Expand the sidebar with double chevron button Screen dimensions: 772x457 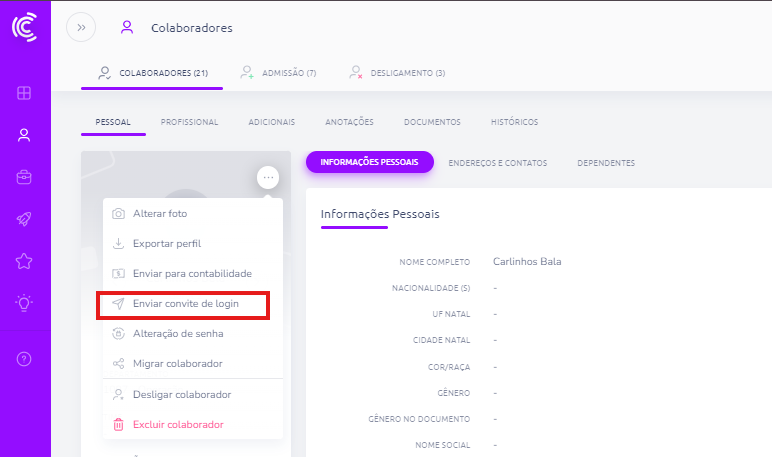tap(81, 28)
